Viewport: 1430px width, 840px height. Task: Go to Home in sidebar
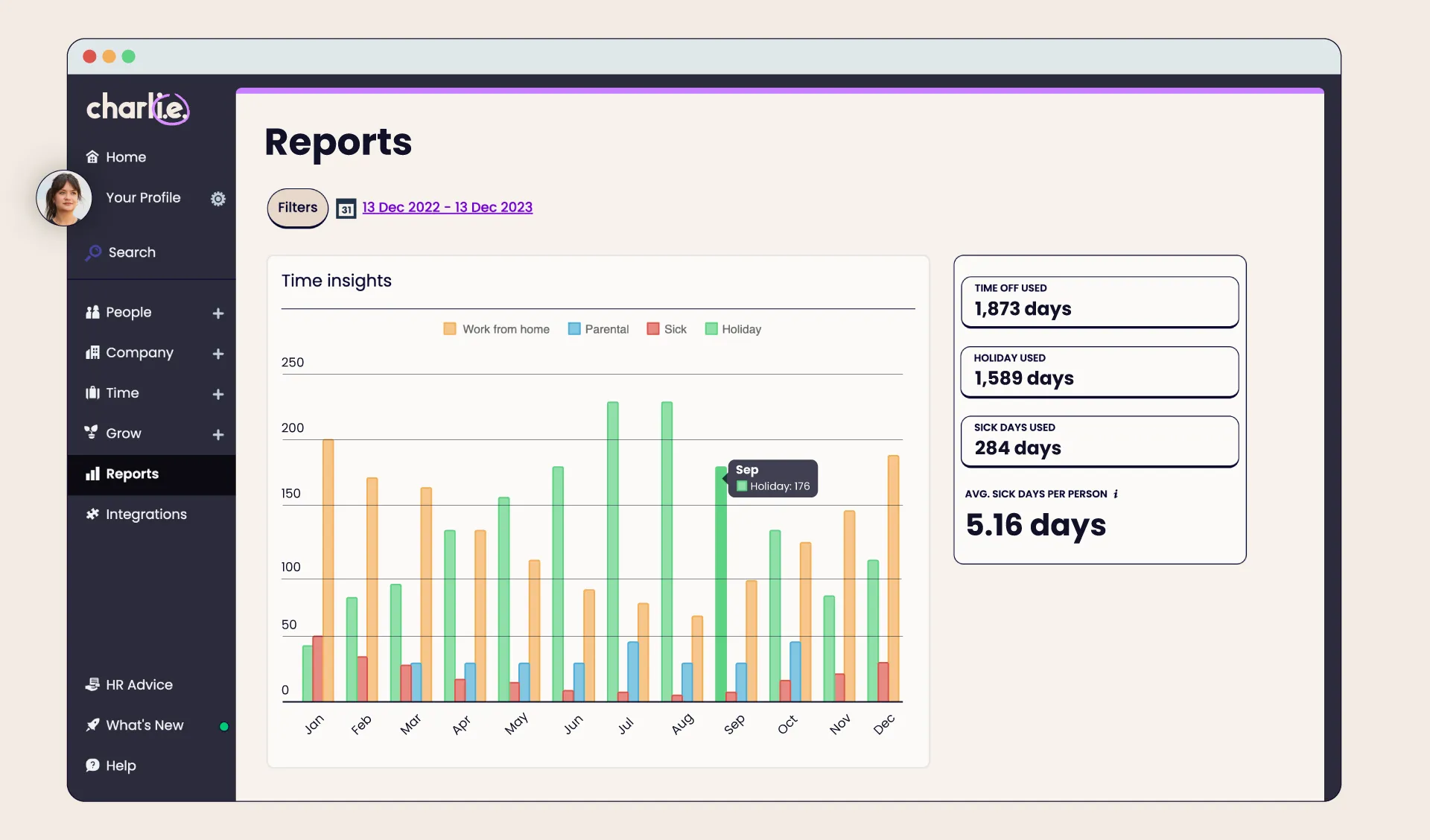(125, 157)
